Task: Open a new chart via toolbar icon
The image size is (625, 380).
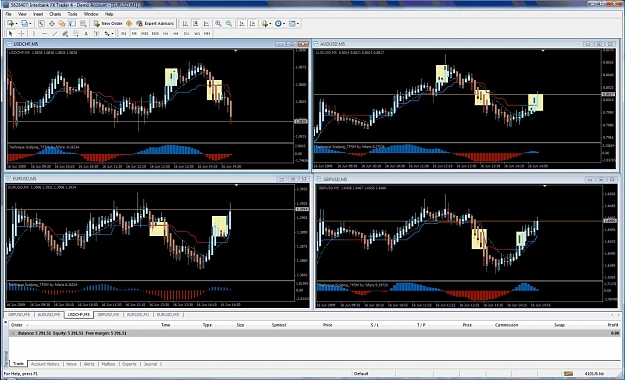Action: [10, 24]
